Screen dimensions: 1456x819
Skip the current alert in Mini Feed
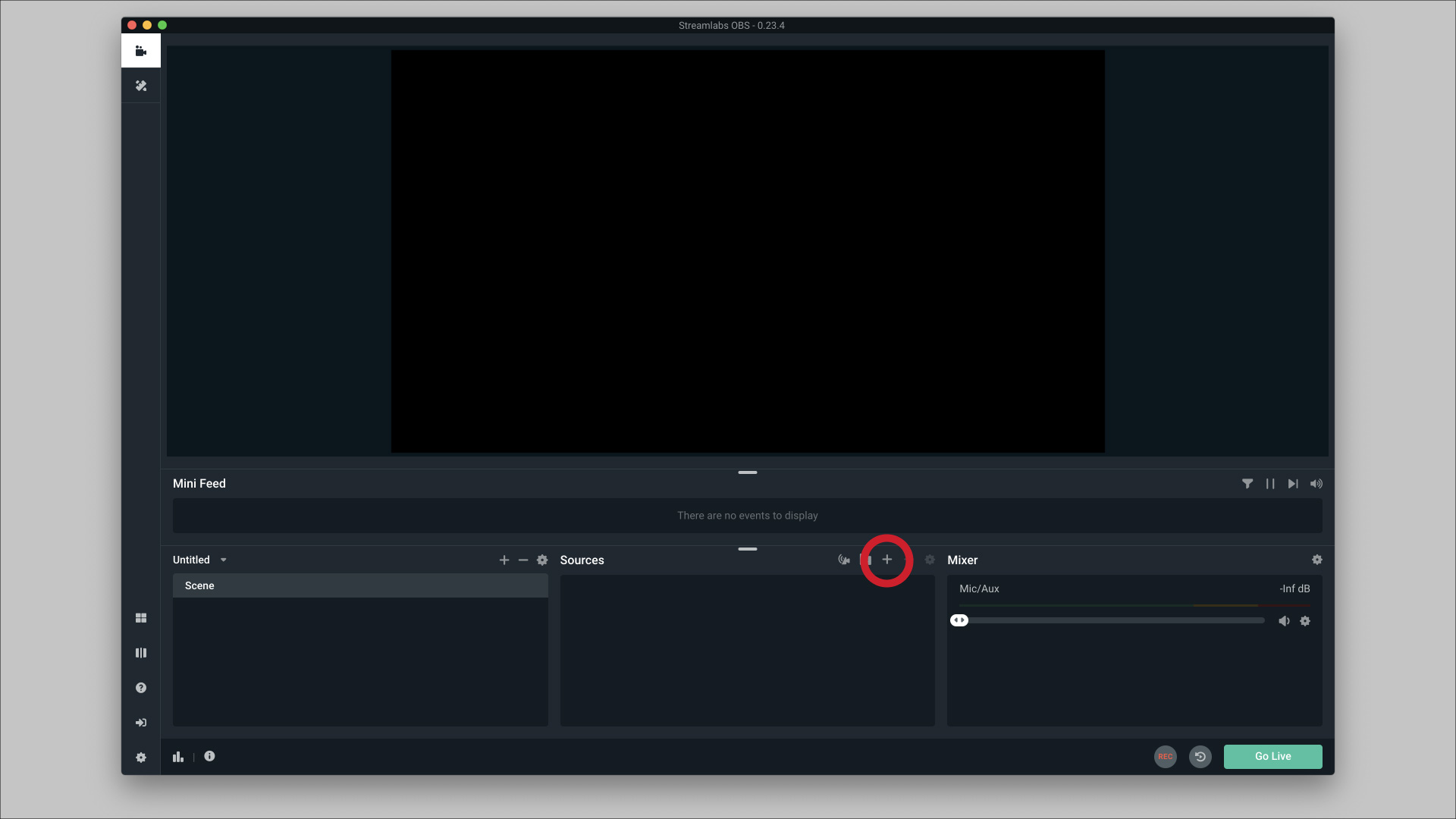[x=1293, y=484]
